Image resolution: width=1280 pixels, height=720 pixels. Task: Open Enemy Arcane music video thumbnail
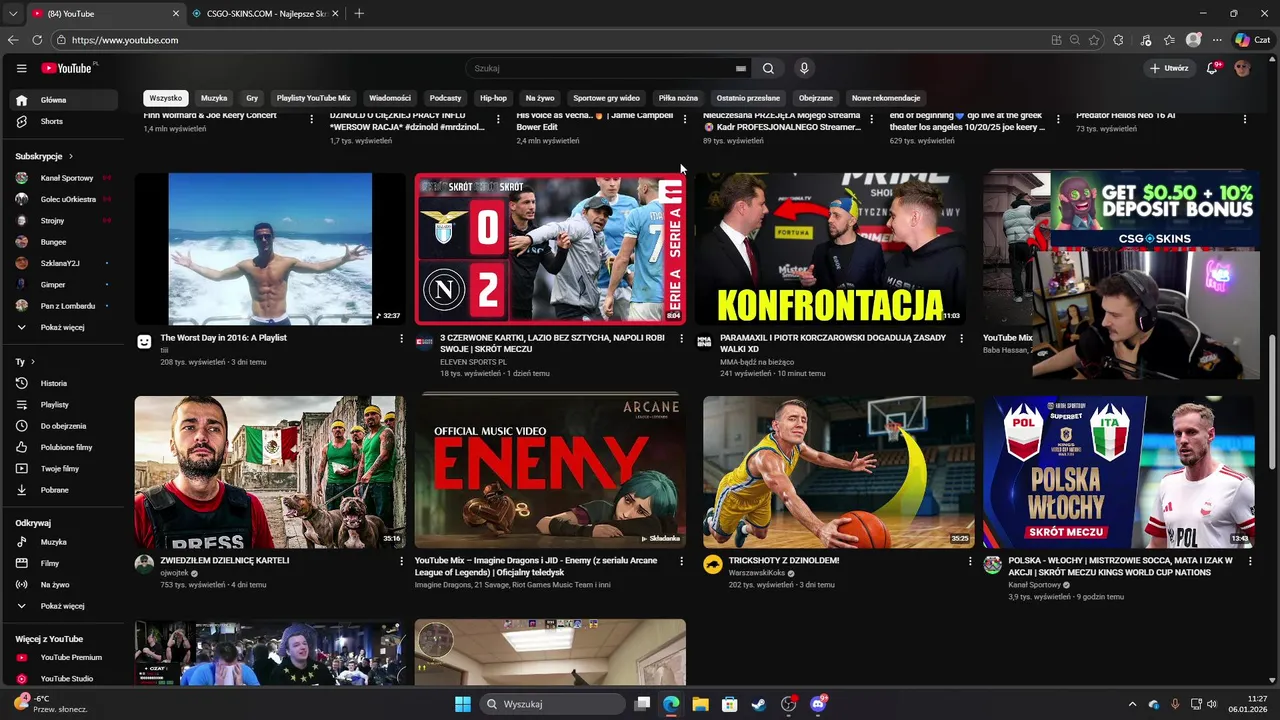pyautogui.click(x=550, y=472)
